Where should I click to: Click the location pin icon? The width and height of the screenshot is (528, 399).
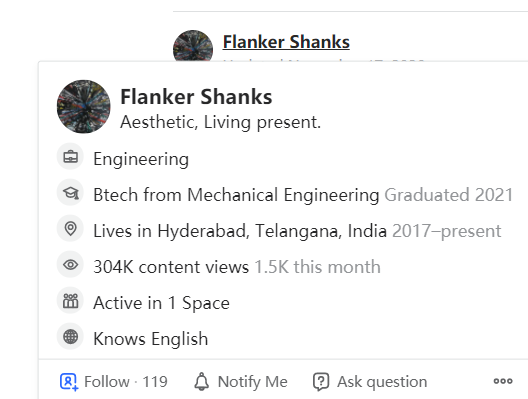point(70,229)
